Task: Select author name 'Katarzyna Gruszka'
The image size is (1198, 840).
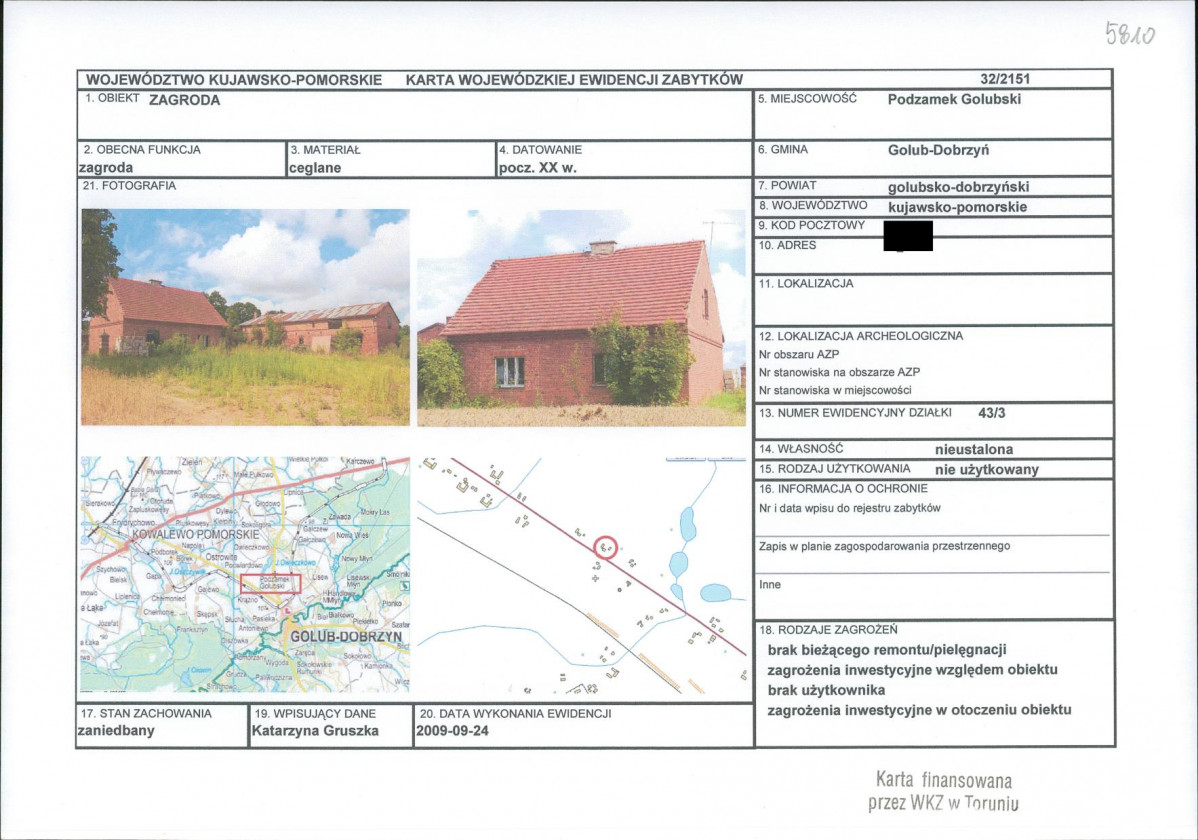Action: coord(316,731)
